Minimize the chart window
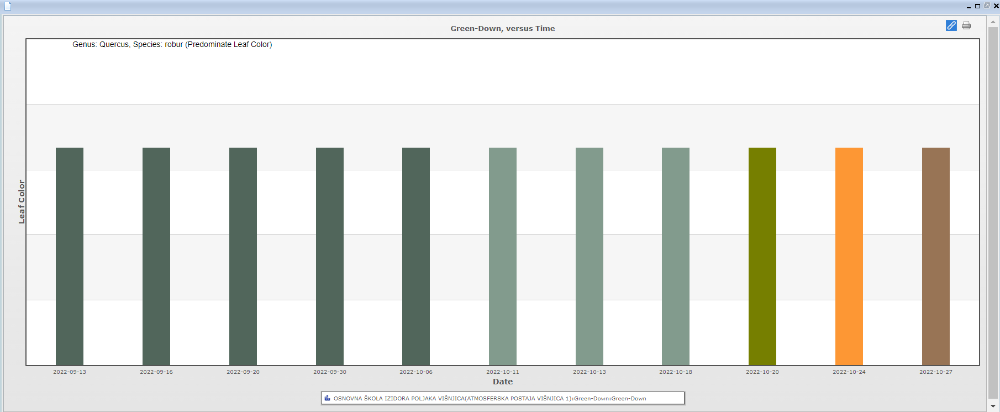 967,6
